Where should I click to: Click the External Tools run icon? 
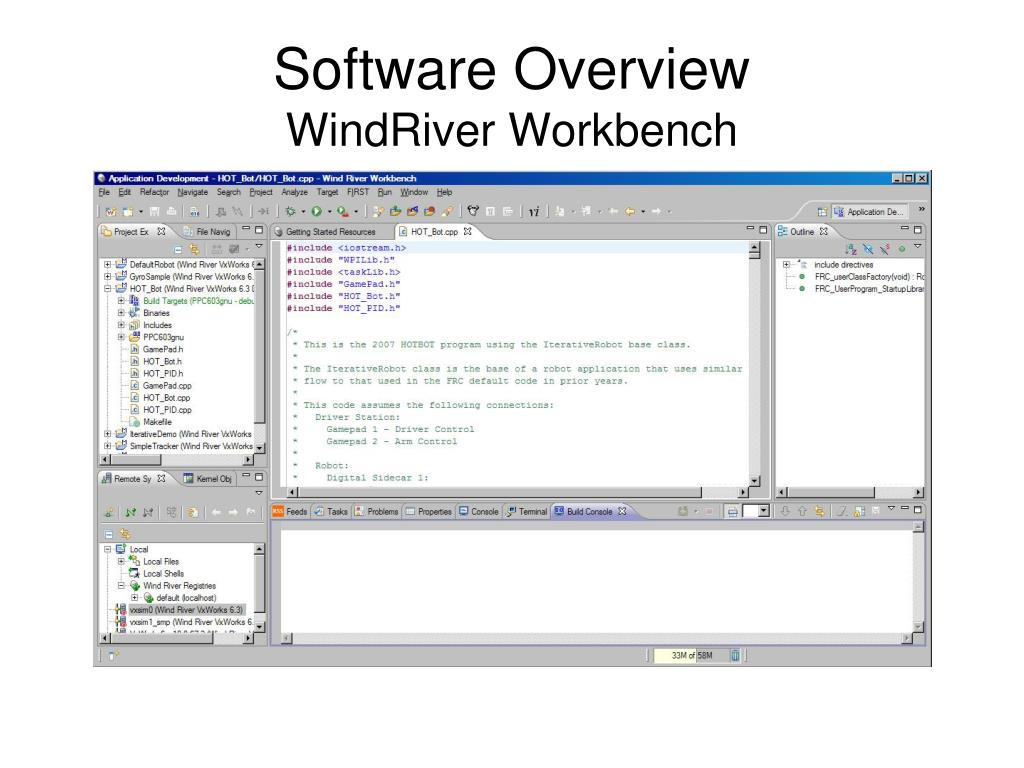342,212
